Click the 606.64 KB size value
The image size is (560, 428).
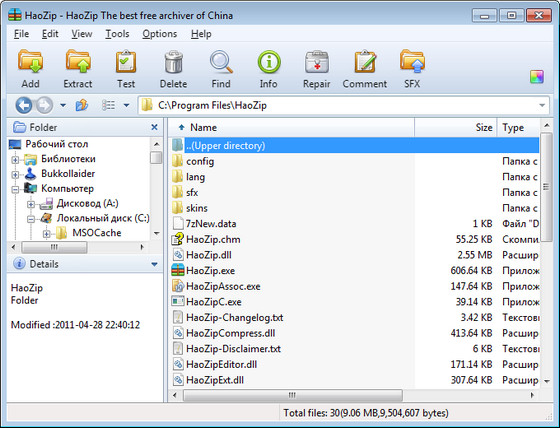[471, 270]
